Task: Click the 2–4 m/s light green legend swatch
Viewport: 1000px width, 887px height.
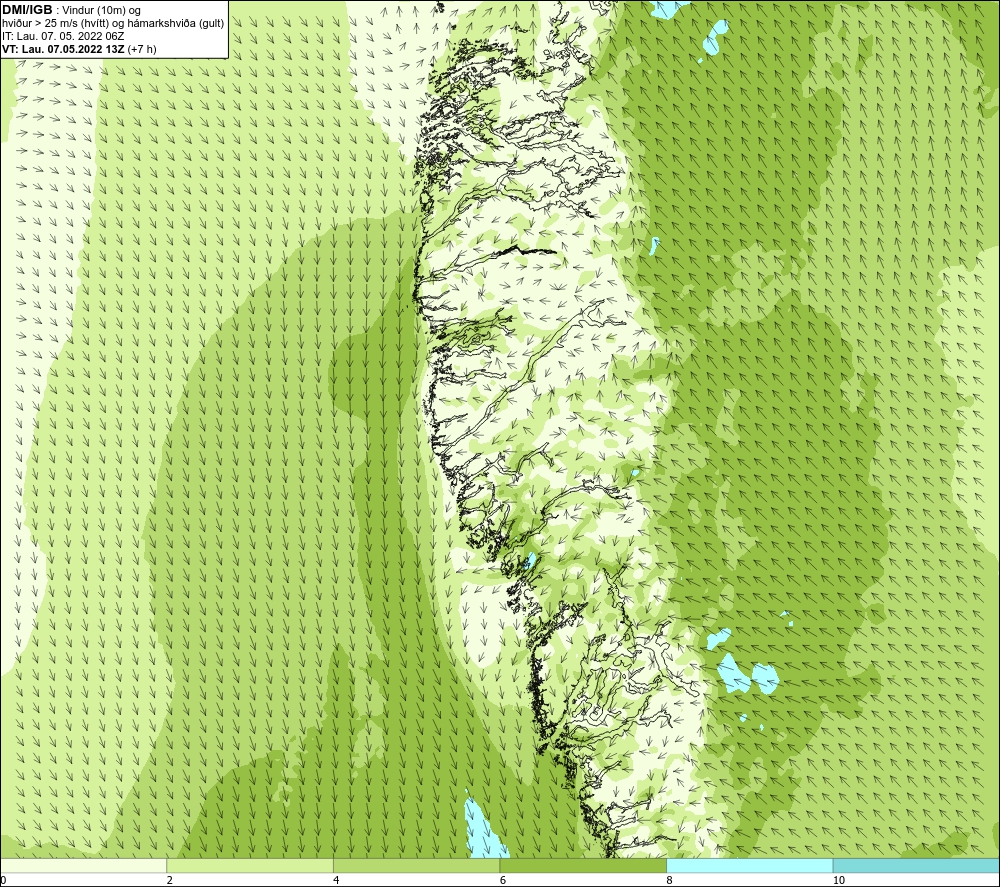Action: [250, 865]
